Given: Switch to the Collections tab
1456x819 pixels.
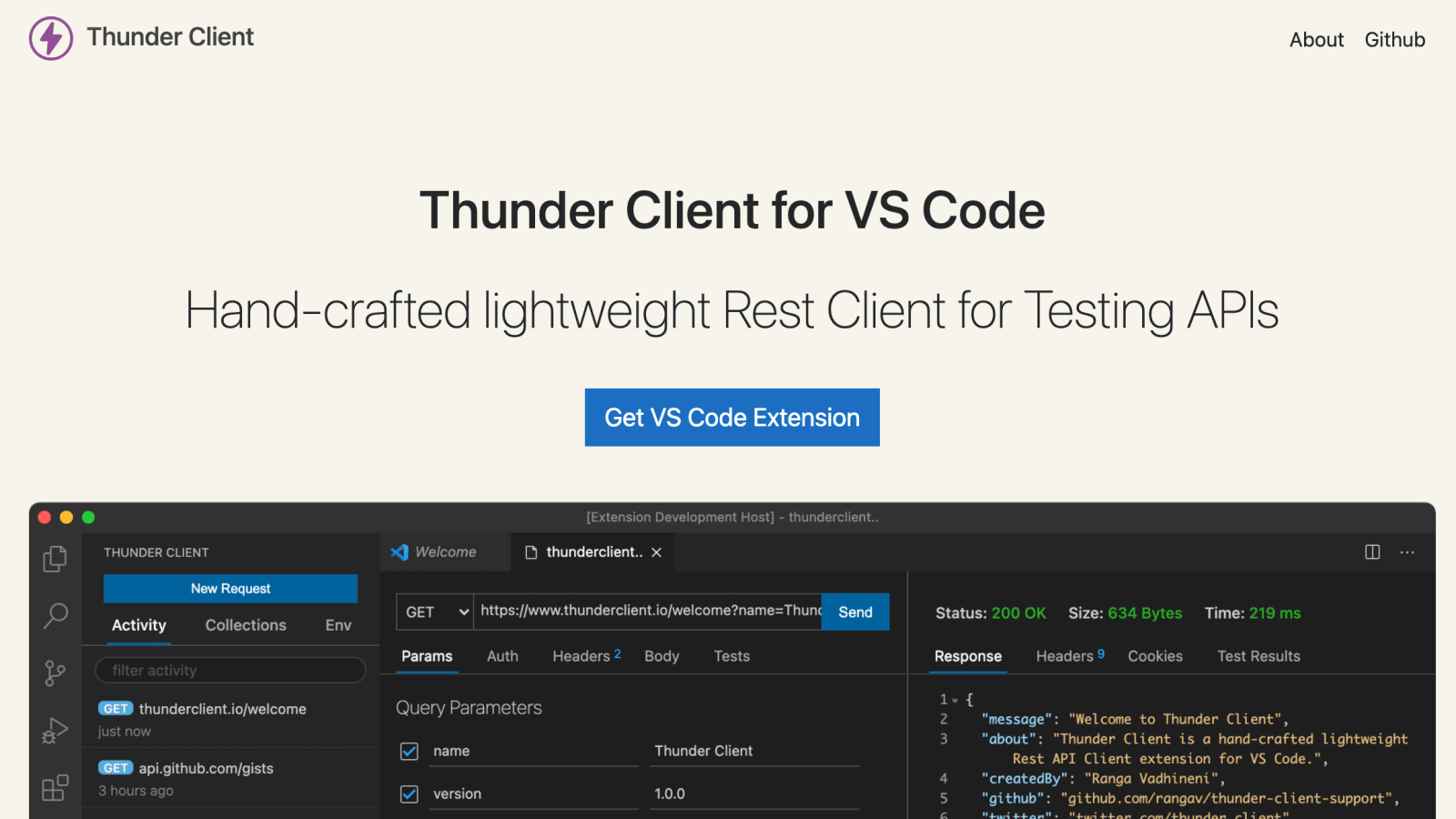Looking at the screenshot, I should point(246,625).
